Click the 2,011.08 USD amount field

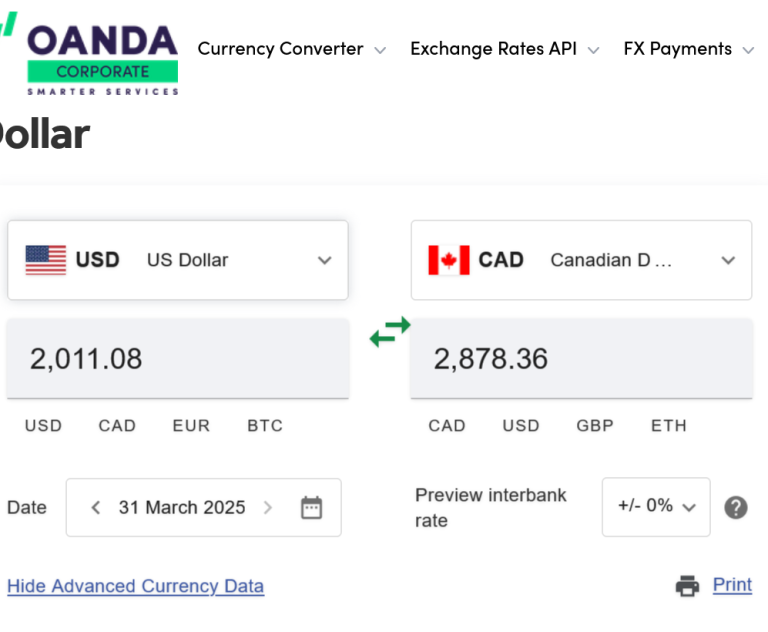(x=178, y=359)
